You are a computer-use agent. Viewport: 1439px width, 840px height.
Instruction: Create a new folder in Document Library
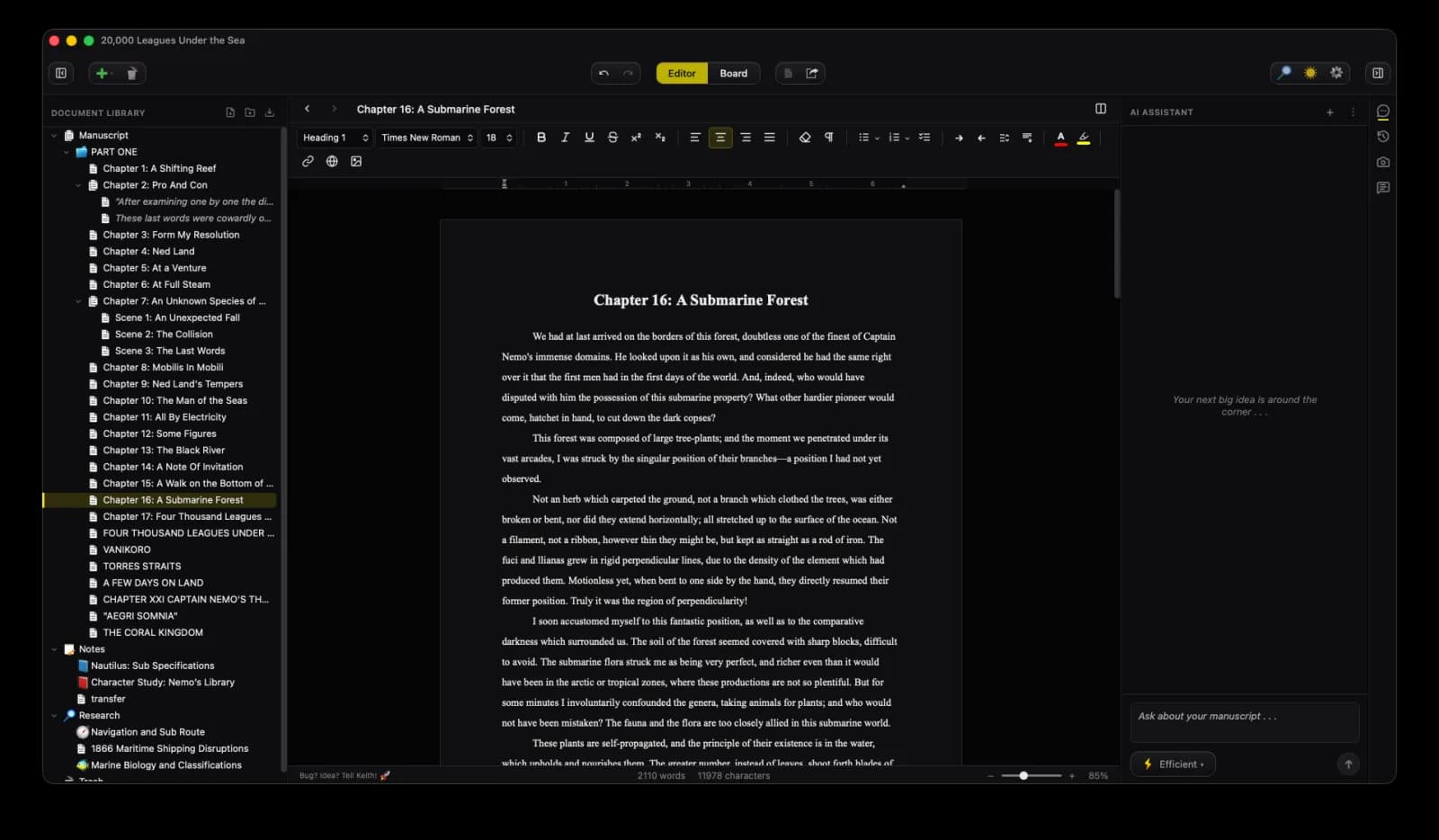[x=250, y=112]
